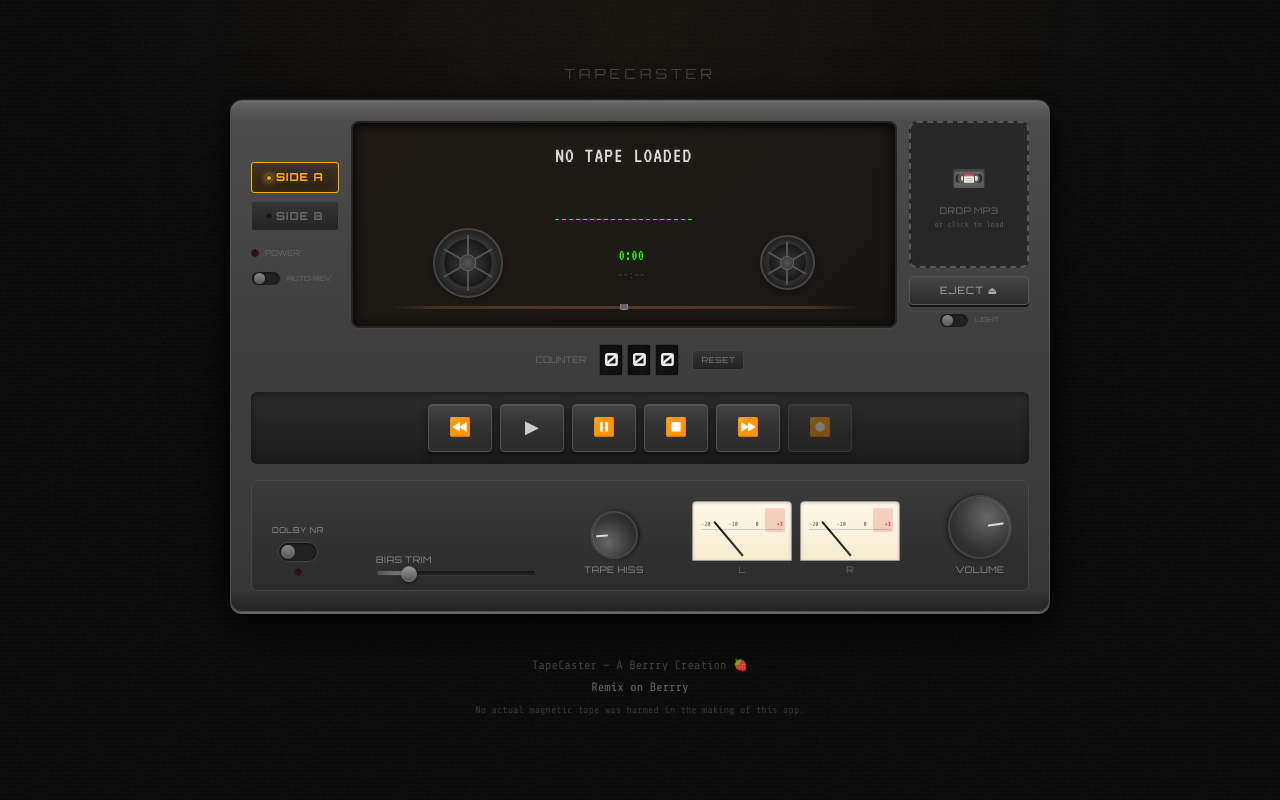This screenshot has height=800, width=1280.
Task: Click the middle counter digit
Action: pos(639,360)
